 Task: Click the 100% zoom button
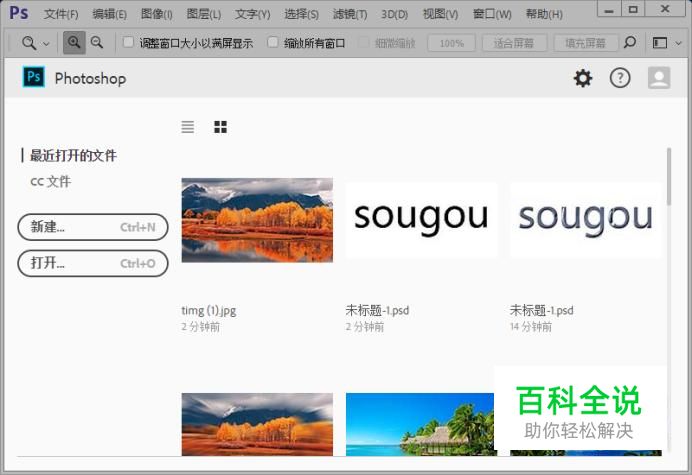coord(451,43)
